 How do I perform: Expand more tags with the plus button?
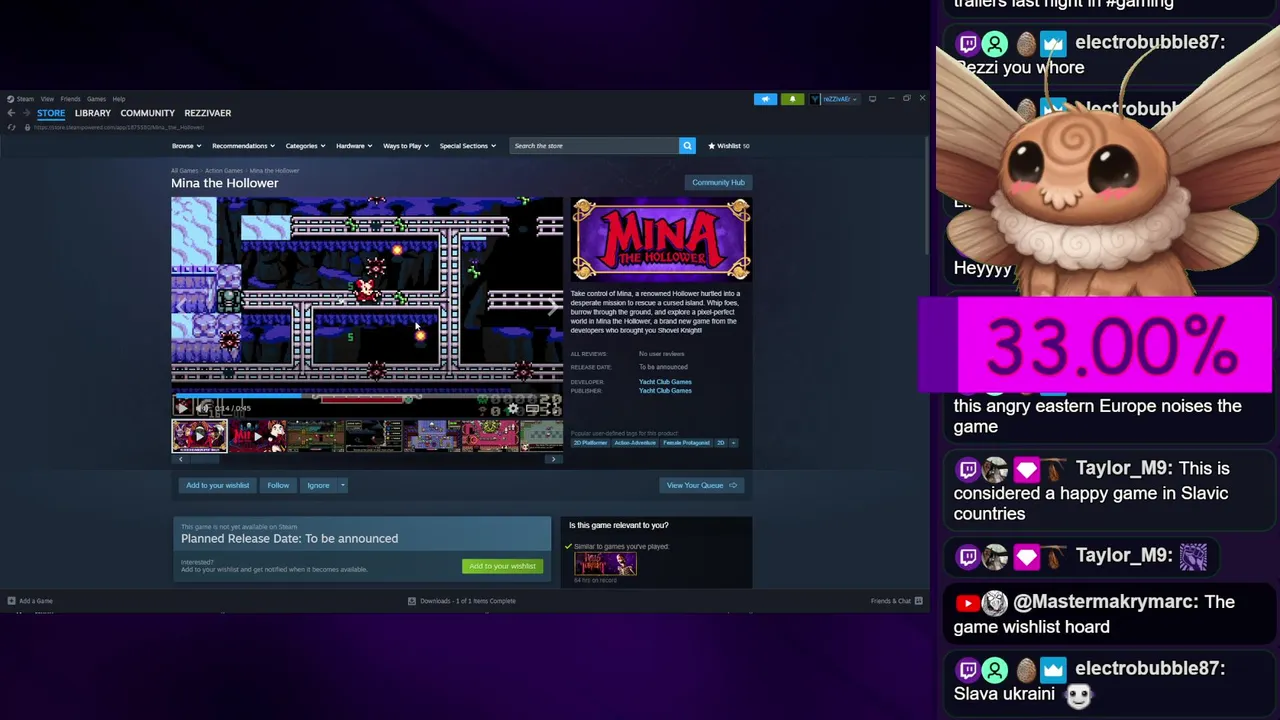click(733, 443)
